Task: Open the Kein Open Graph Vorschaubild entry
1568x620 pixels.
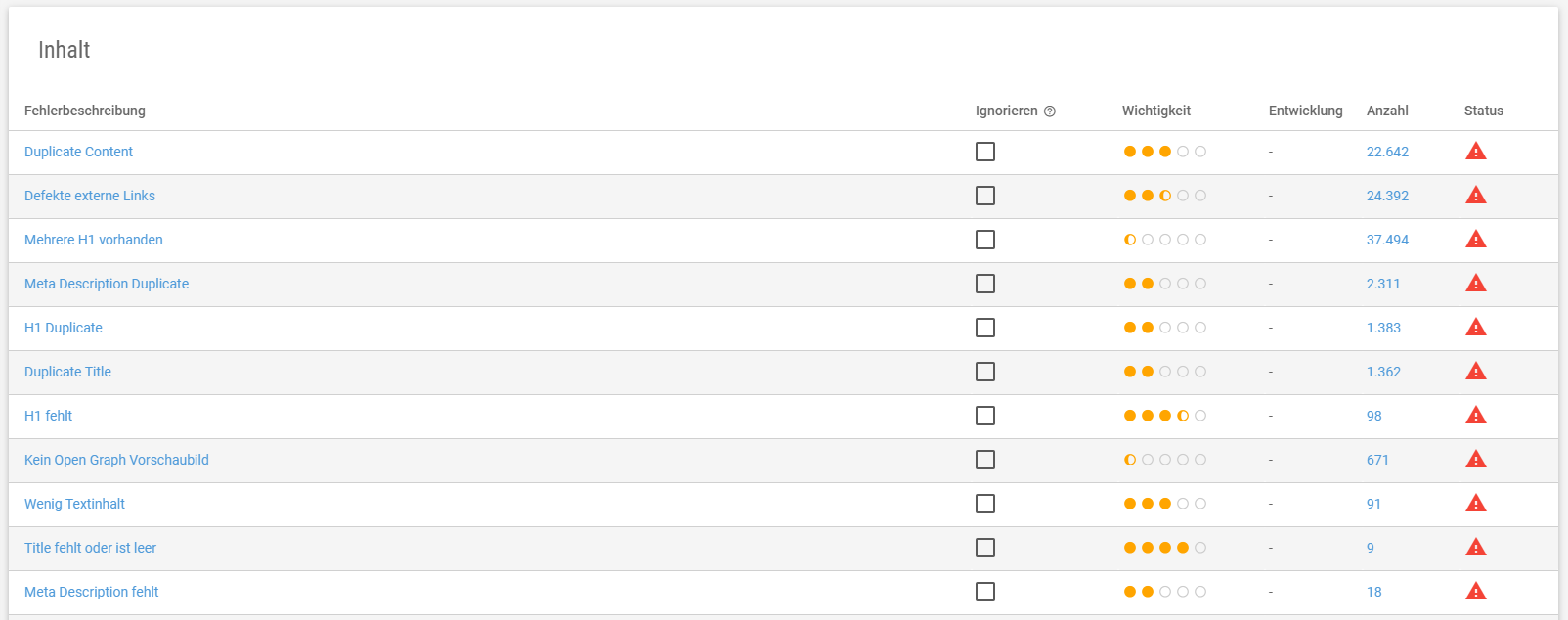Action: pos(116,460)
